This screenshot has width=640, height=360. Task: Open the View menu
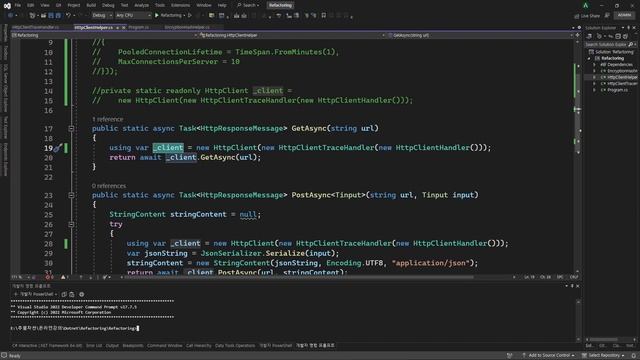click(45, 5)
